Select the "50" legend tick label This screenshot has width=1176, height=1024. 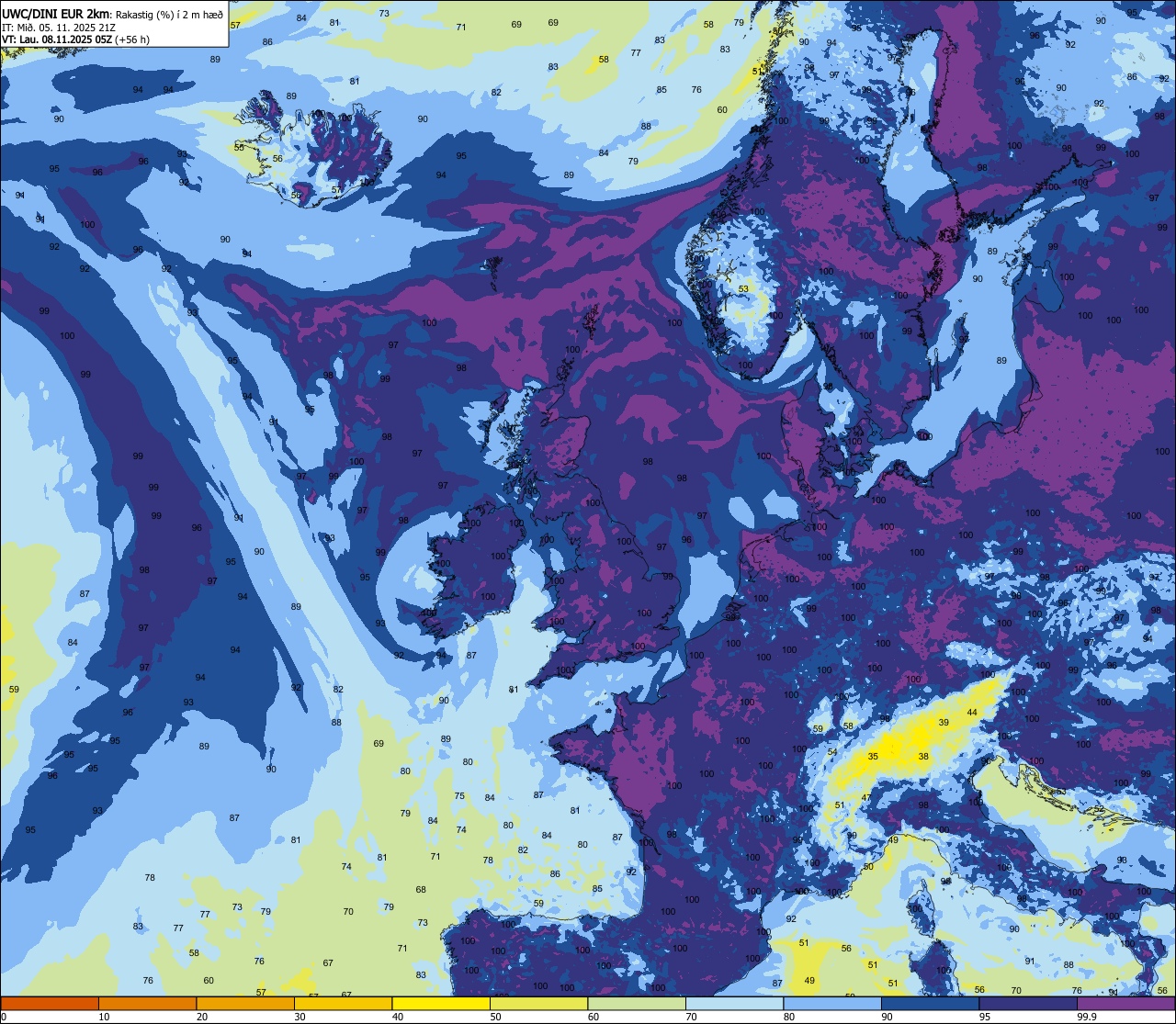tap(495, 1017)
